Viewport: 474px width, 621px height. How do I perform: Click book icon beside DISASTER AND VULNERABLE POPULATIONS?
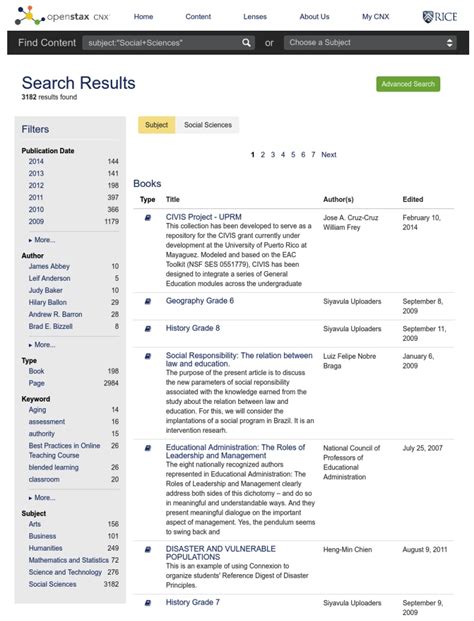point(148,549)
